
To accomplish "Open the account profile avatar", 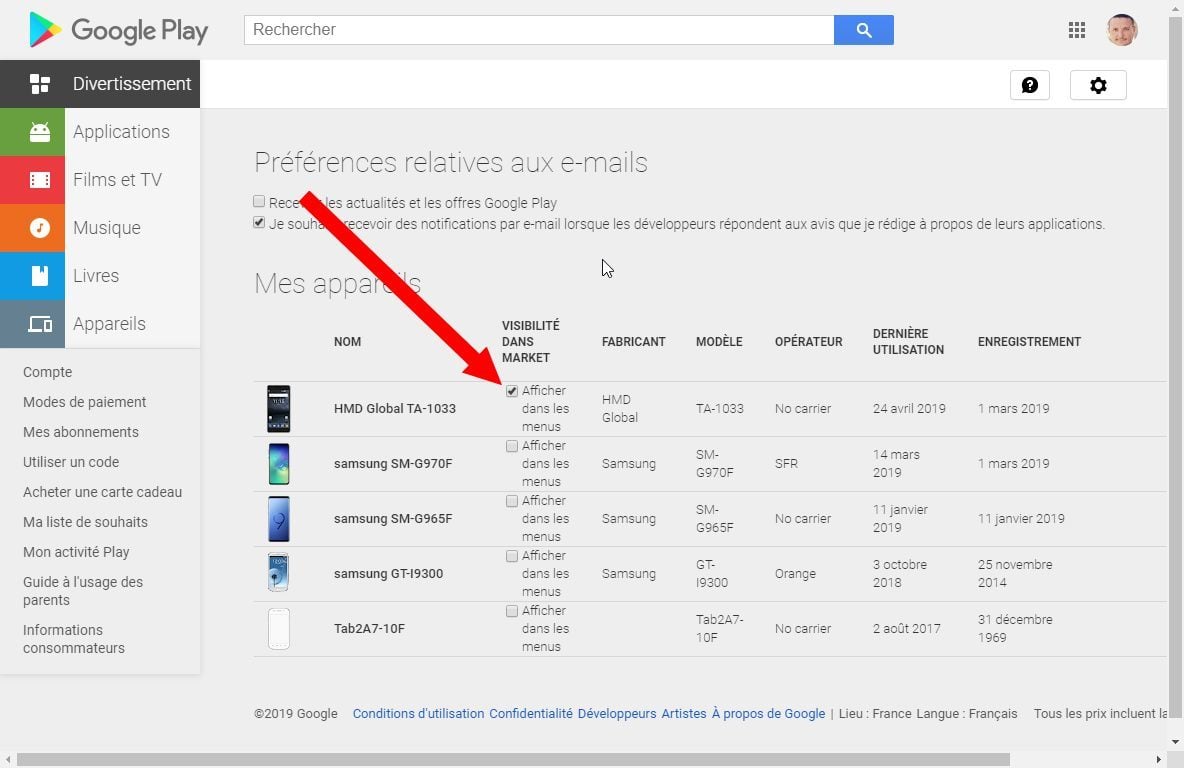I will click(x=1121, y=30).
